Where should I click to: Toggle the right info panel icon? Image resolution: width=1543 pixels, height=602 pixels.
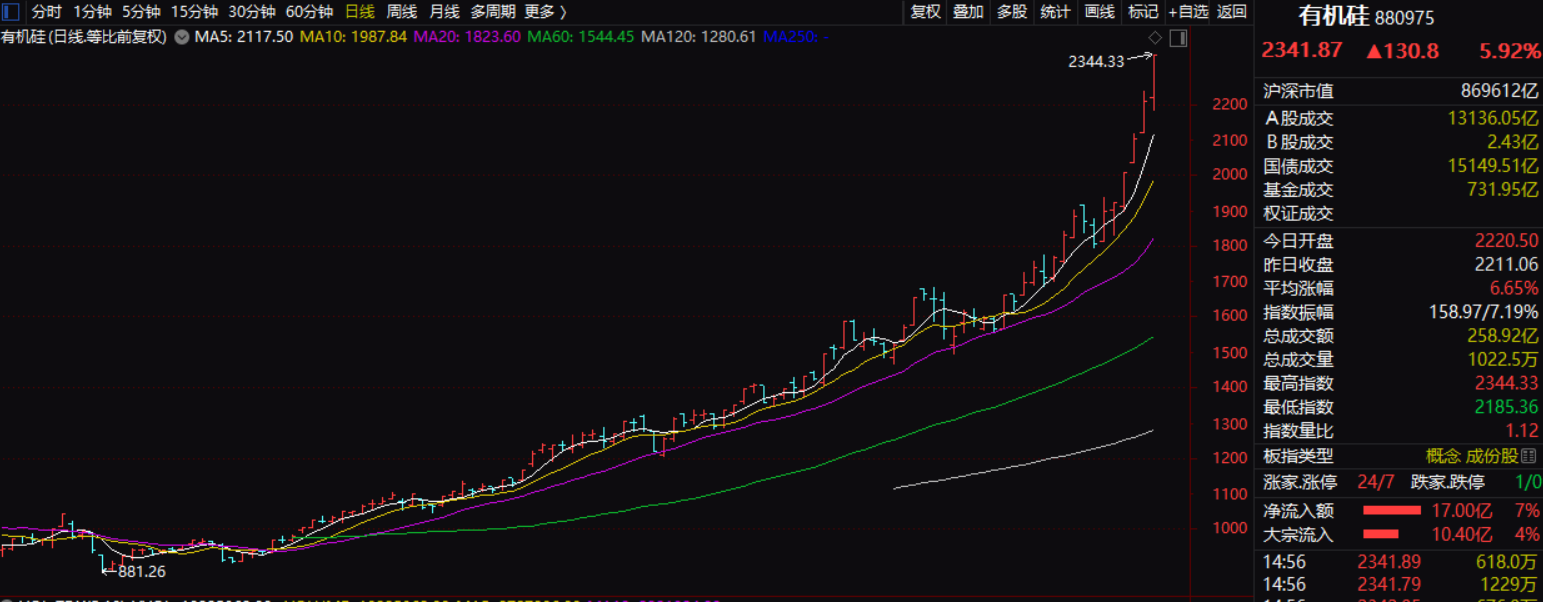[x=1177, y=38]
